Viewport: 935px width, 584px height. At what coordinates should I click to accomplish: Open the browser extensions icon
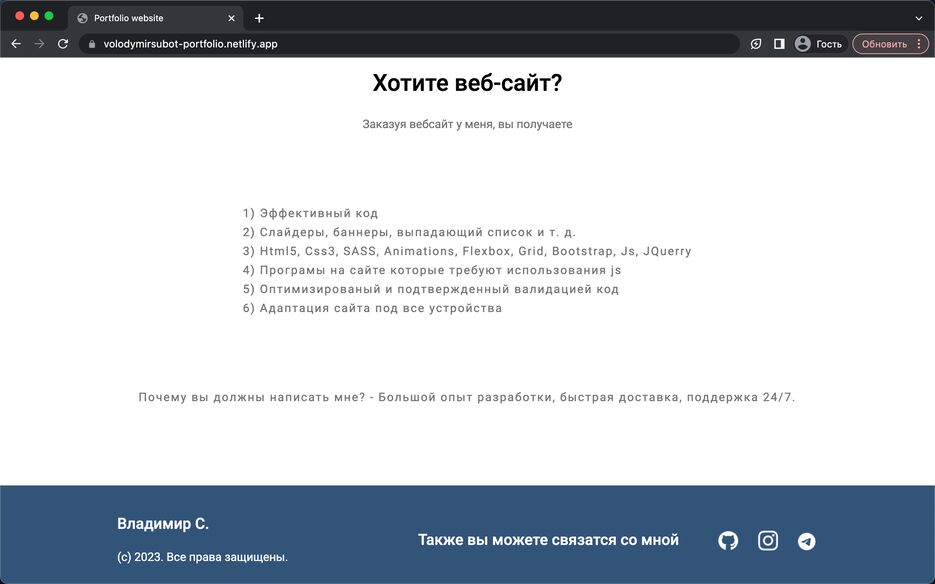pyautogui.click(x=755, y=43)
